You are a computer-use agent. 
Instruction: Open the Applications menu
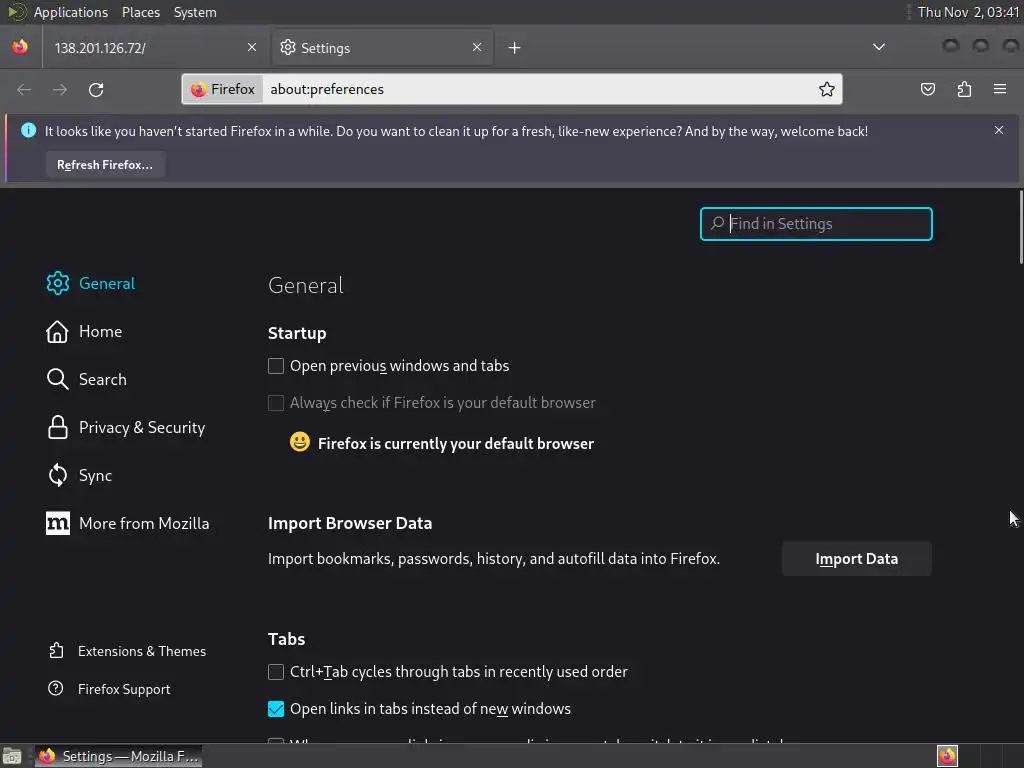(x=70, y=12)
